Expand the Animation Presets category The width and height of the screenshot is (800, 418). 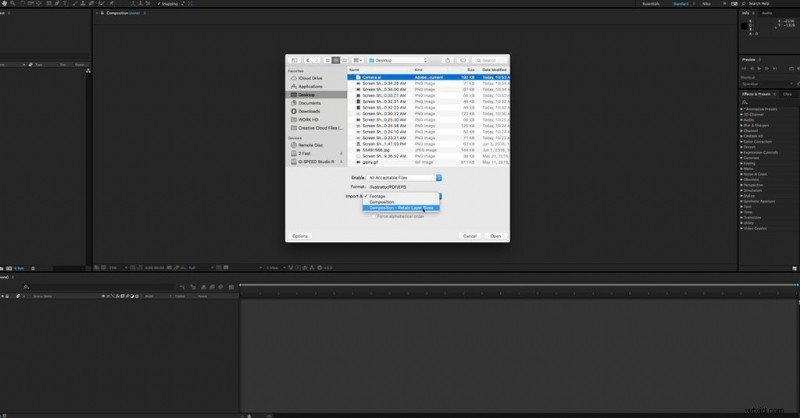pos(742,109)
